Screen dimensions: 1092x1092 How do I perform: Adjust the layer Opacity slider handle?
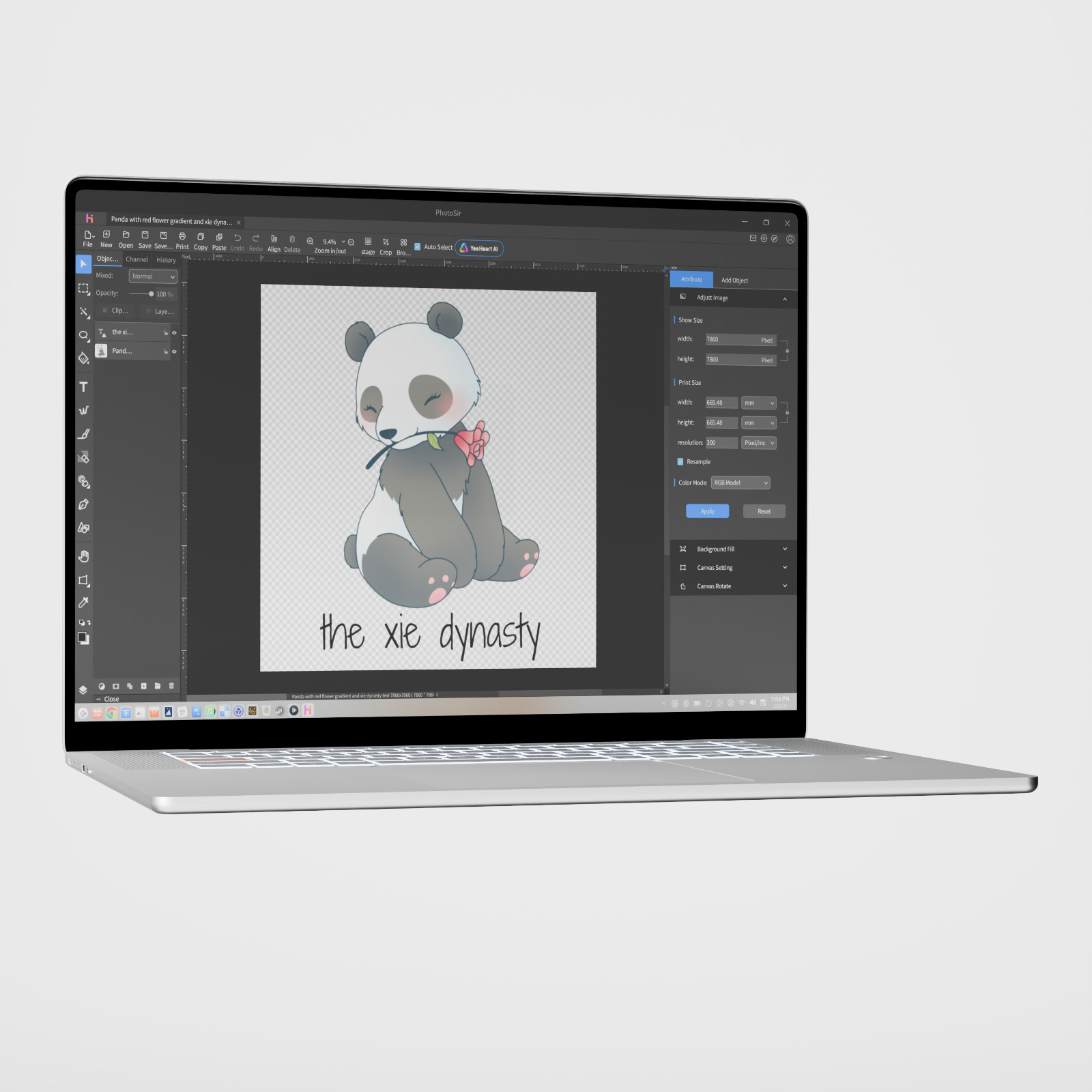pos(151,294)
